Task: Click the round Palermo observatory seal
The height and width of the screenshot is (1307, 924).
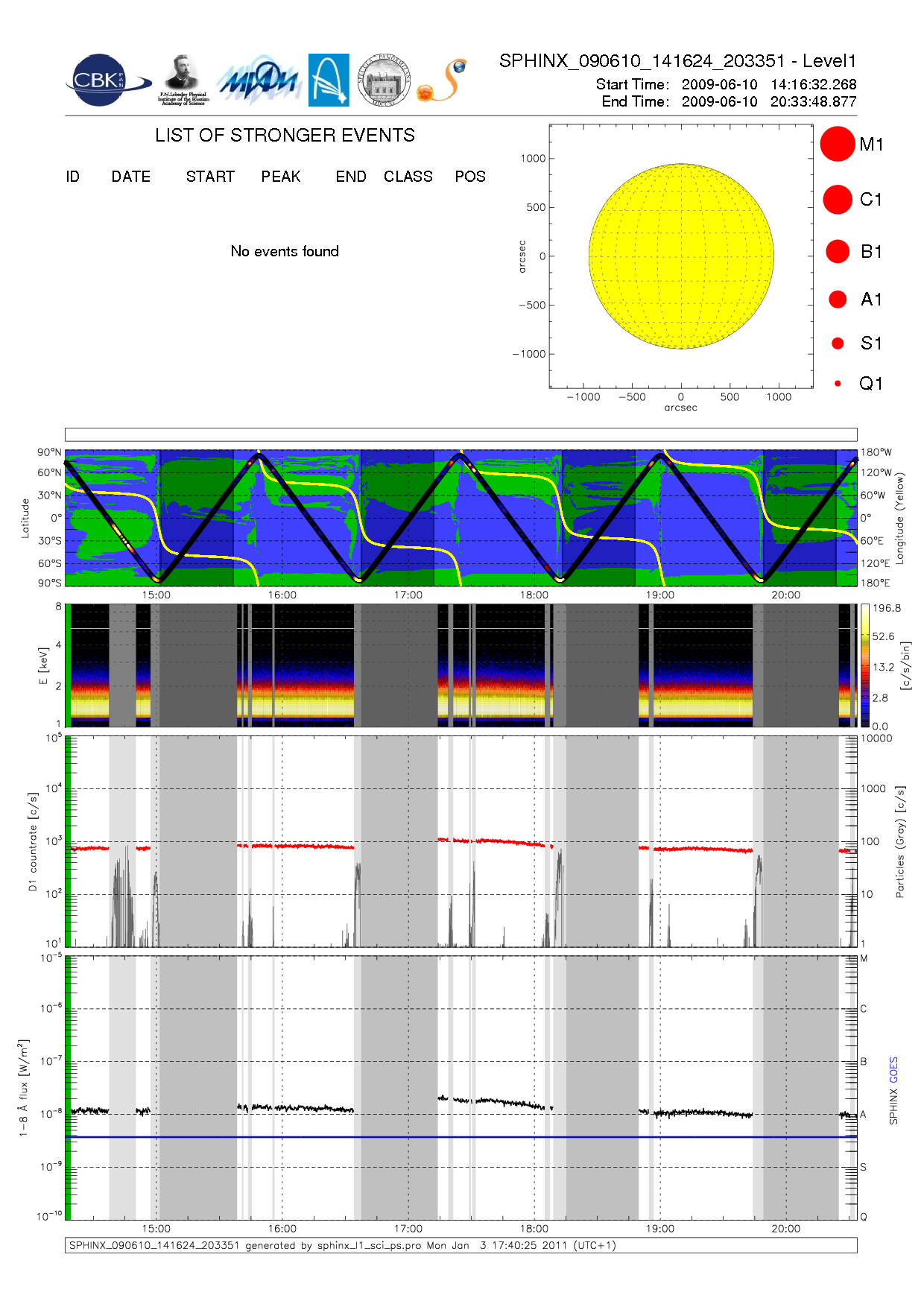Action: pyautogui.click(x=384, y=80)
